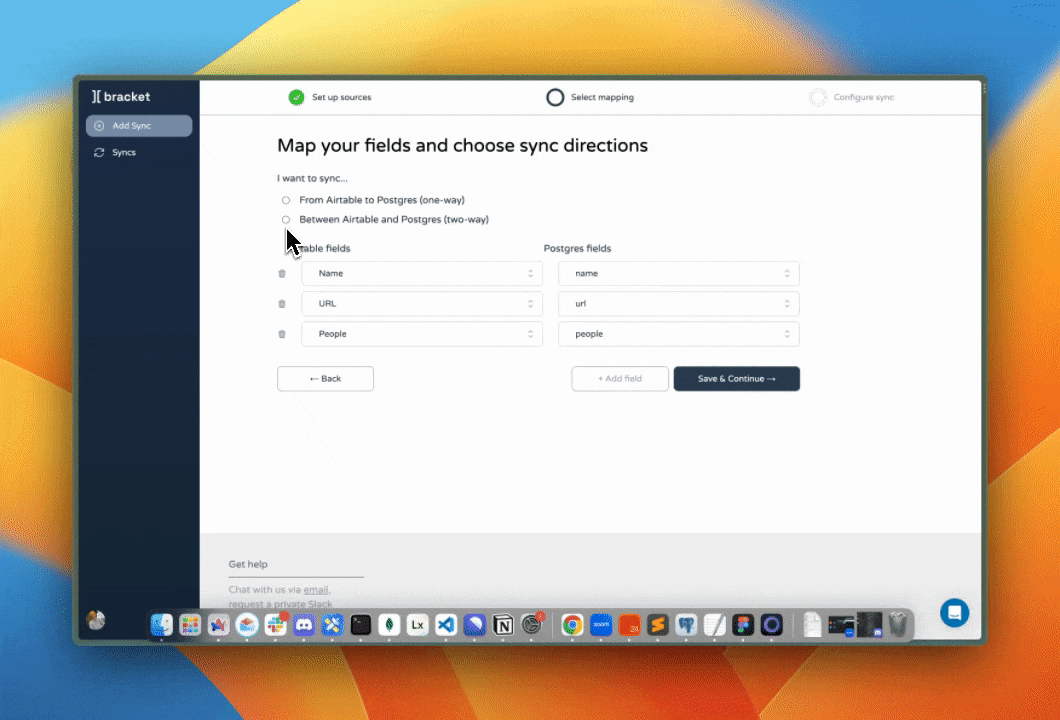
Task: Click Save & Continue
Action: (736, 379)
